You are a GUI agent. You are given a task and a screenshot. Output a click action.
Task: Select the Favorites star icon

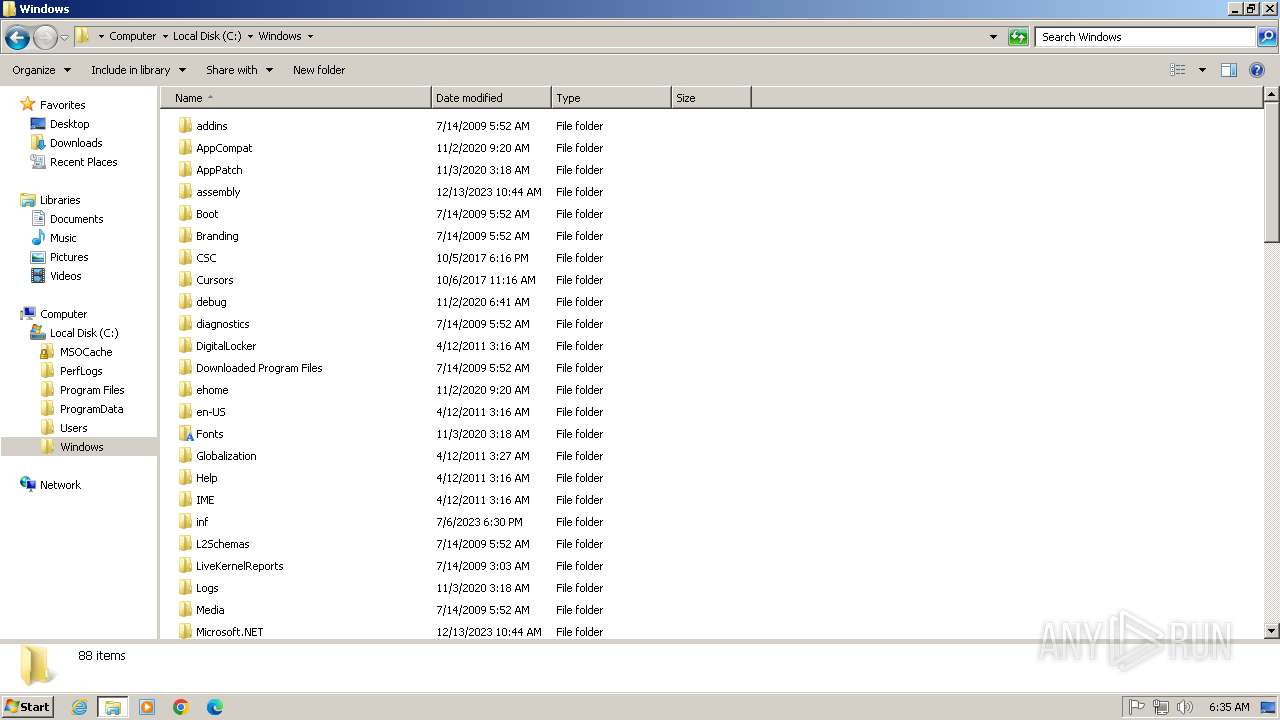coord(28,105)
